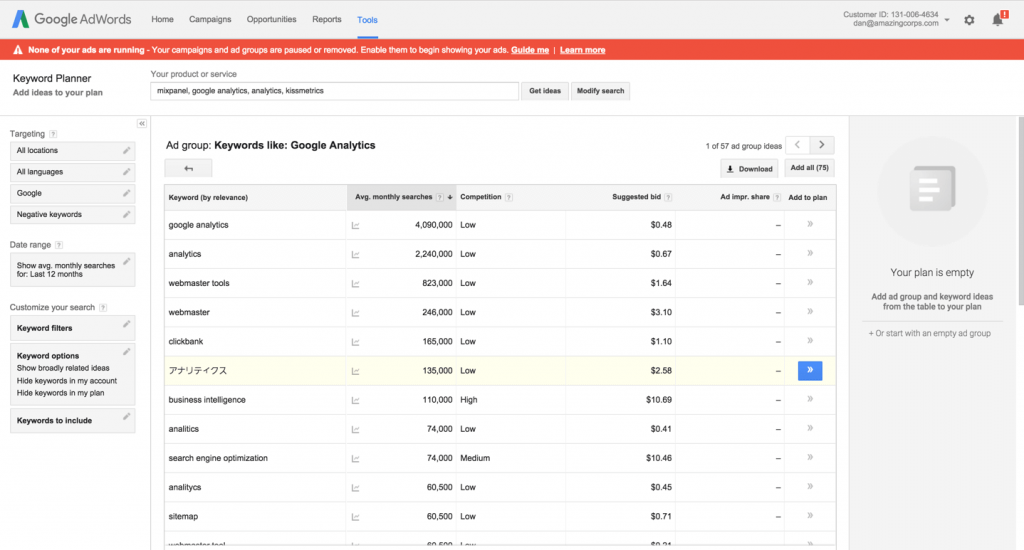1024x550 pixels.
Task: Add analitics keyword to plan
Action: [810, 428]
